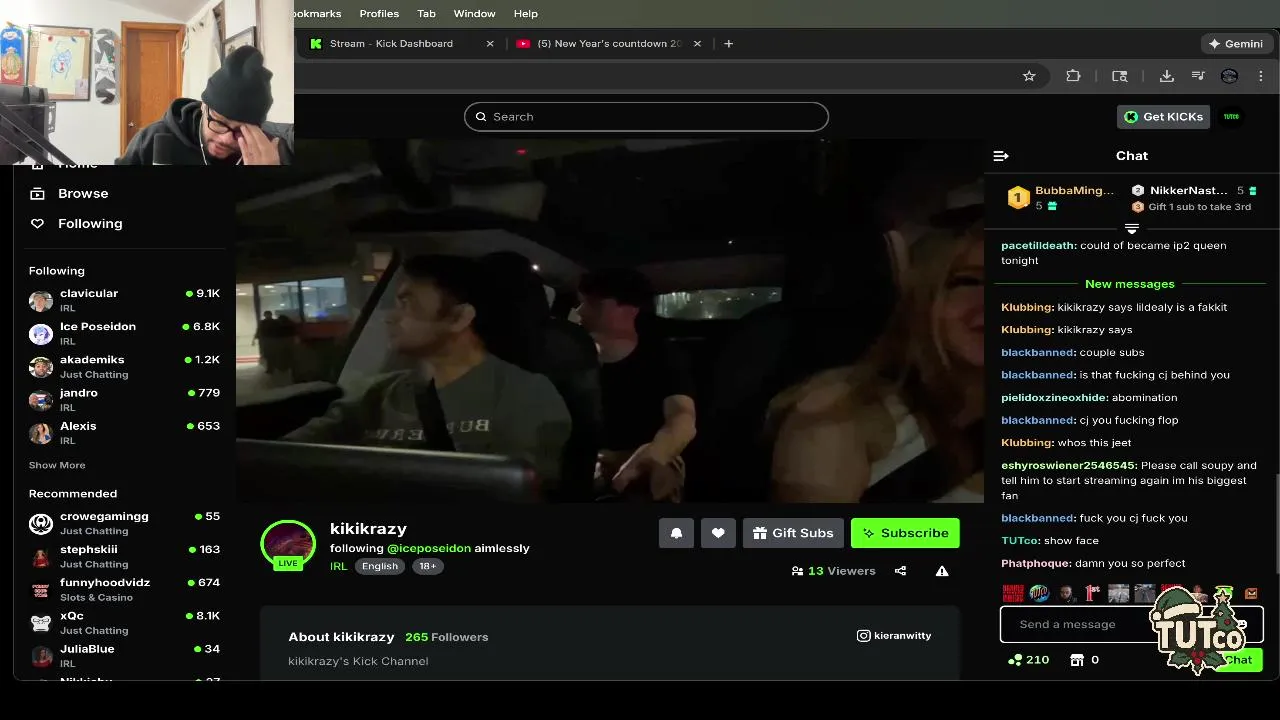The width and height of the screenshot is (1280, 720).
Task: Click the Following heart sidebar item
Action: (76, 223)
